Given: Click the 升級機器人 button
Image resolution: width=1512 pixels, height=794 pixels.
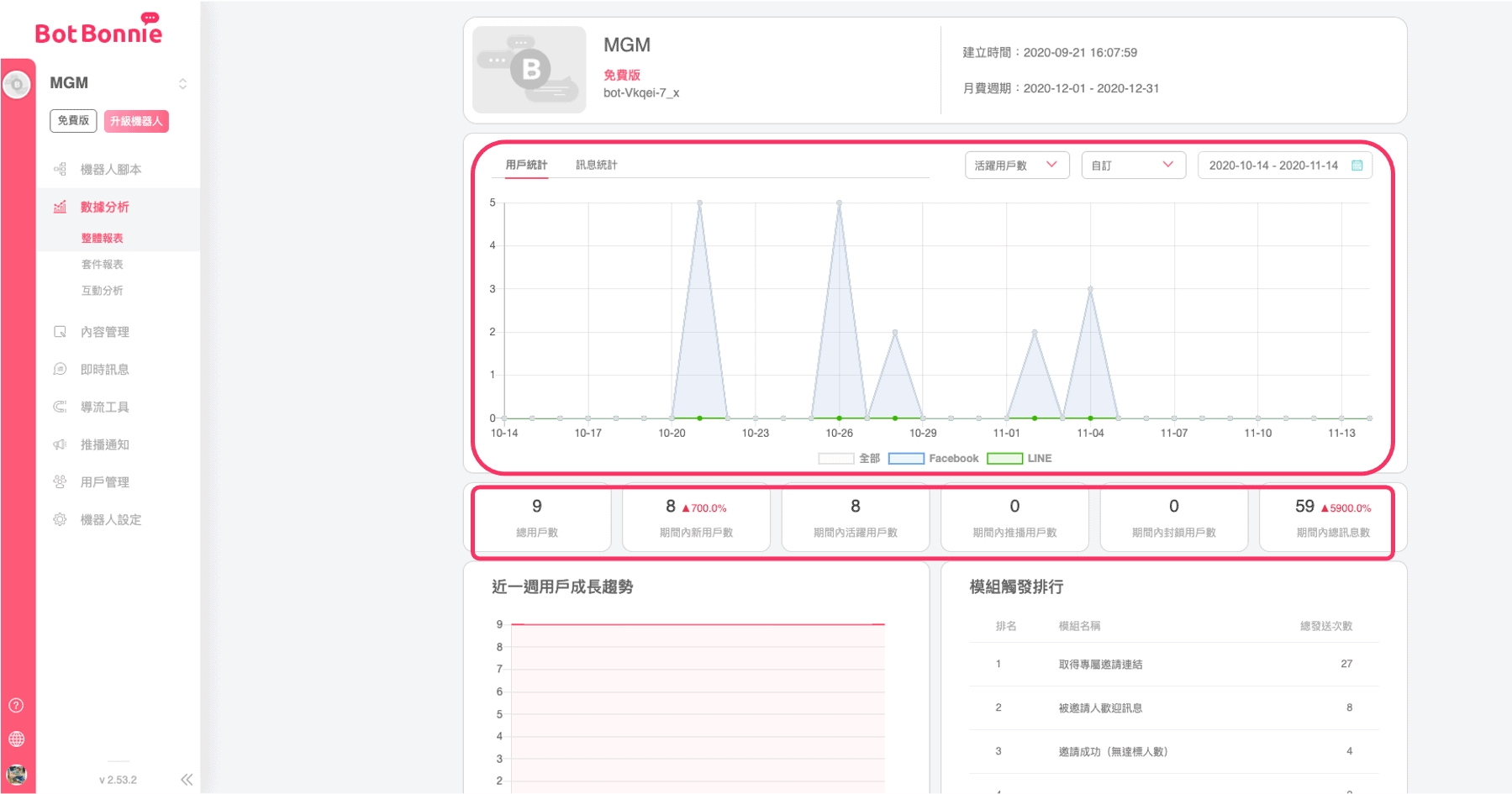Looking at the screenshot, I should (136, 121).
